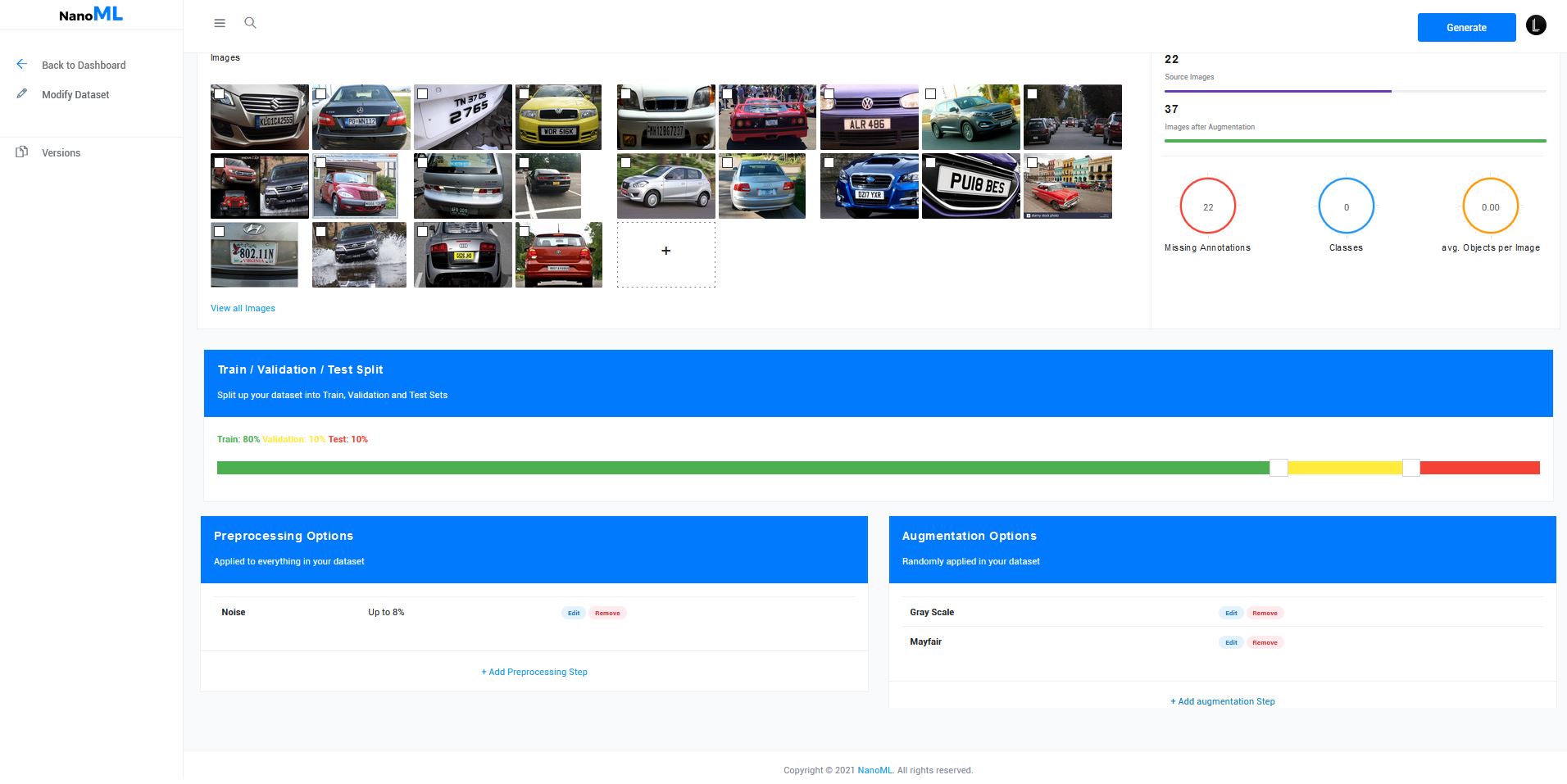Image resolution: width=1567 pixels, height=784 pixels.
Task: Click the Missing Annotations circle showing 22
Action: click(x=1207, y=206)
